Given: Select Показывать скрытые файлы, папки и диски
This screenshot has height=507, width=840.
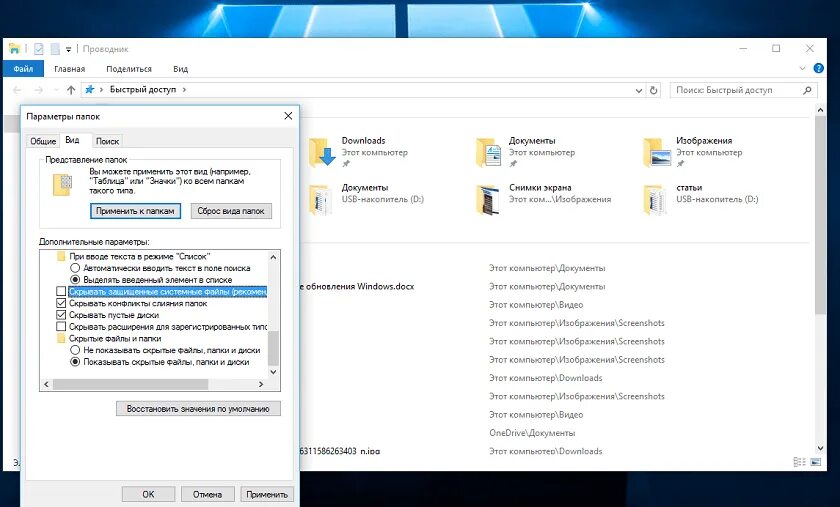Looking at the screenshot, I should [75, 362].
